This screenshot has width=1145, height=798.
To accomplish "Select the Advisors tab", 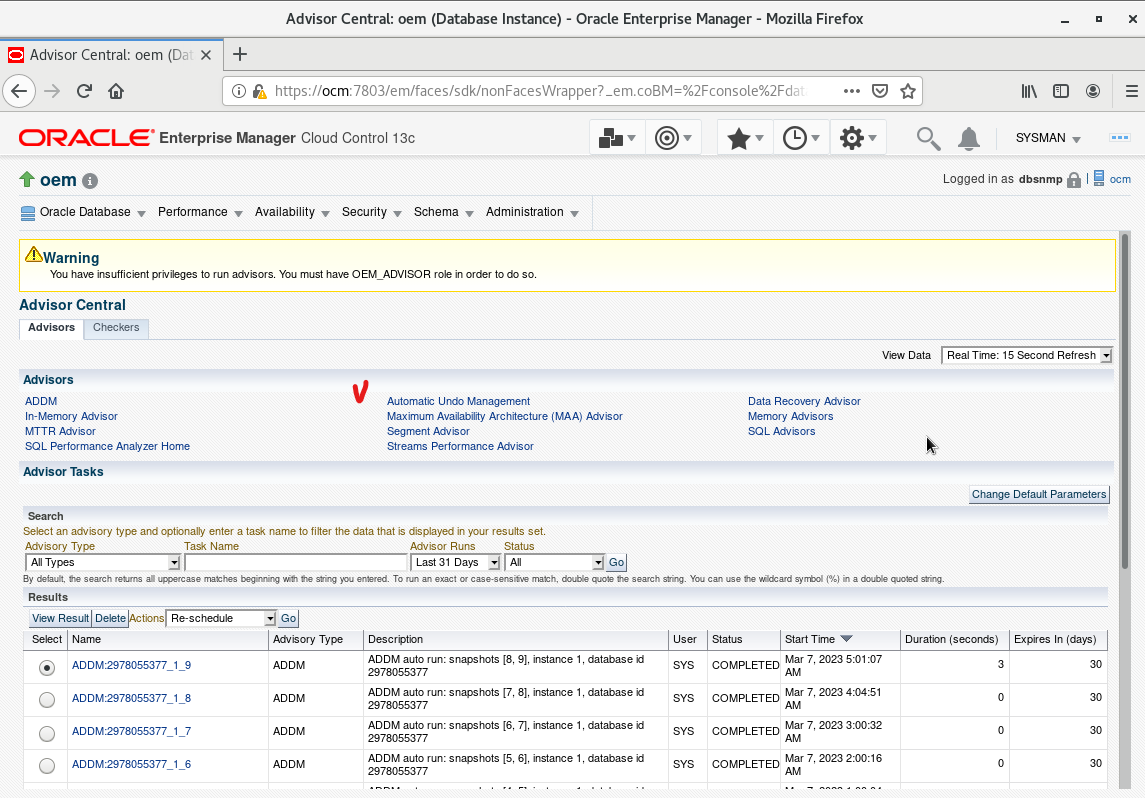I will pyautogui.click(x=51, y=328).
